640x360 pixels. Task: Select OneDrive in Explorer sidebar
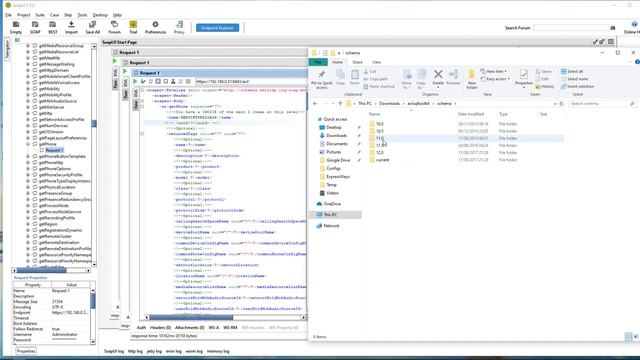(x=332, y=204)
